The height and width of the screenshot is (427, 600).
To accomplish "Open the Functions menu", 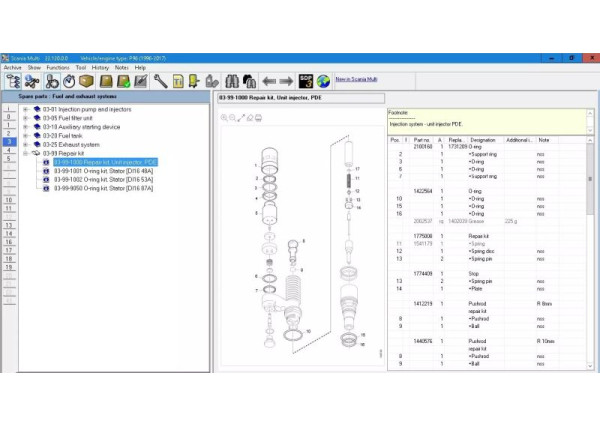I will 57,67.
